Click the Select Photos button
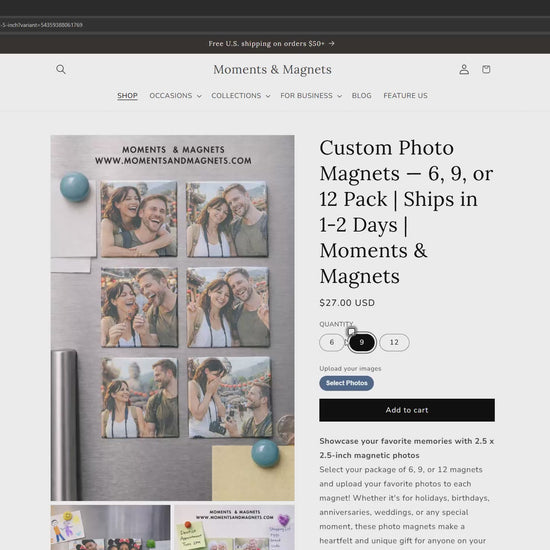 coord(347,383)
